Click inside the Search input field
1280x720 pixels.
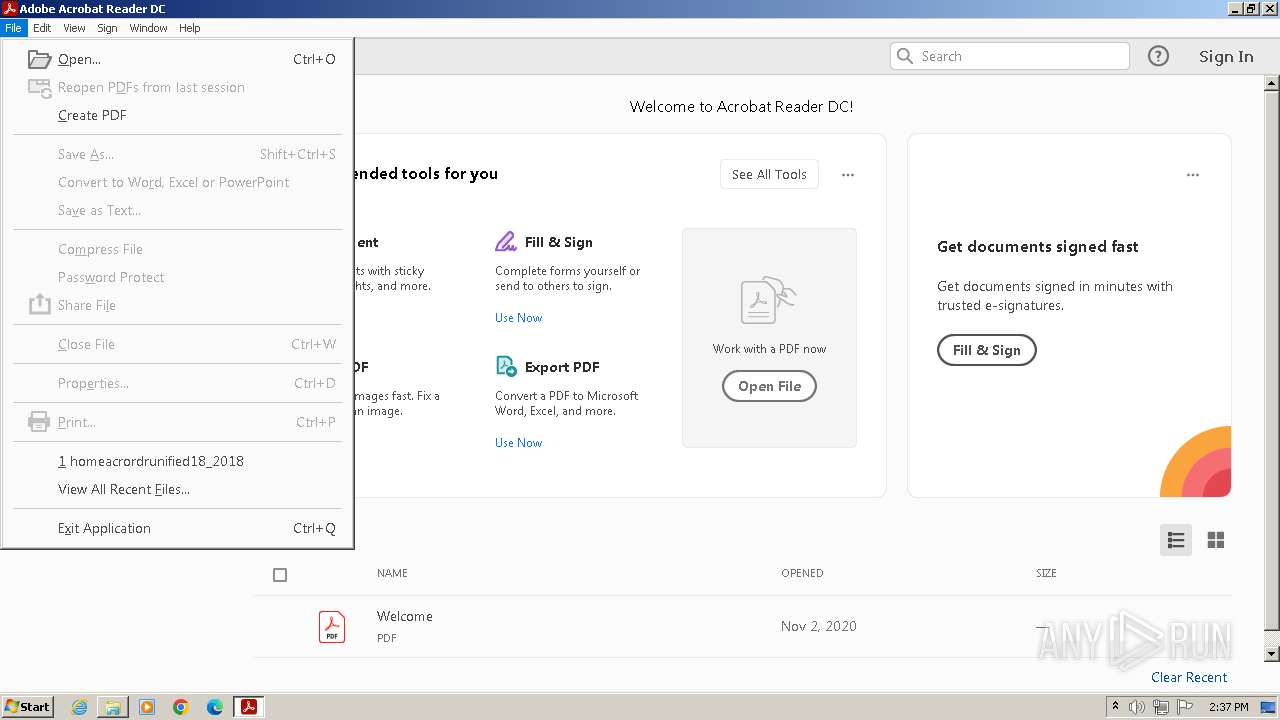point(1010,56)
